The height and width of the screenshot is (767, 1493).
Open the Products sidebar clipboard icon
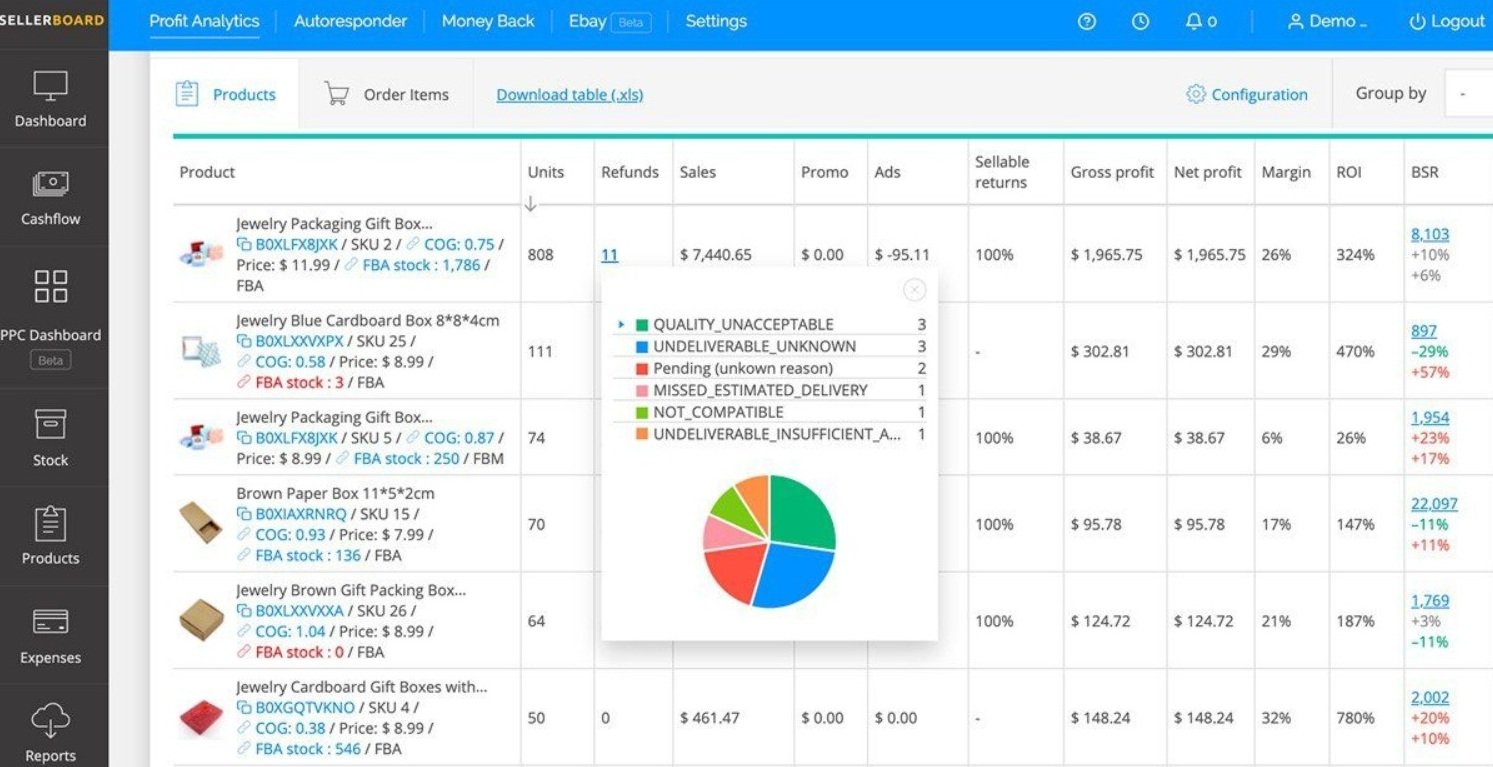(50, 523)
